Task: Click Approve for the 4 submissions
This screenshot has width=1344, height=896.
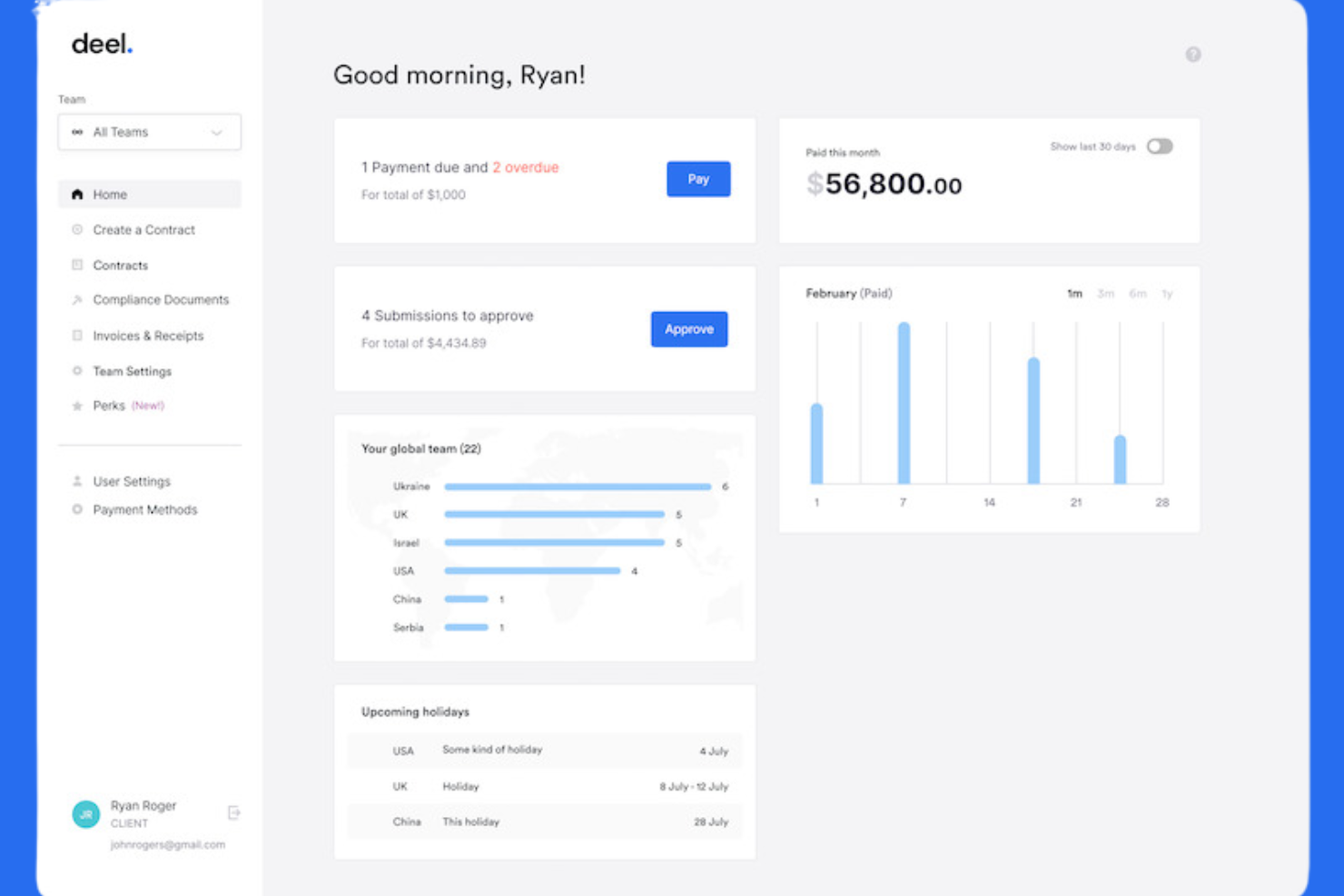Action: pyautogui.click(x=688, y=329)
